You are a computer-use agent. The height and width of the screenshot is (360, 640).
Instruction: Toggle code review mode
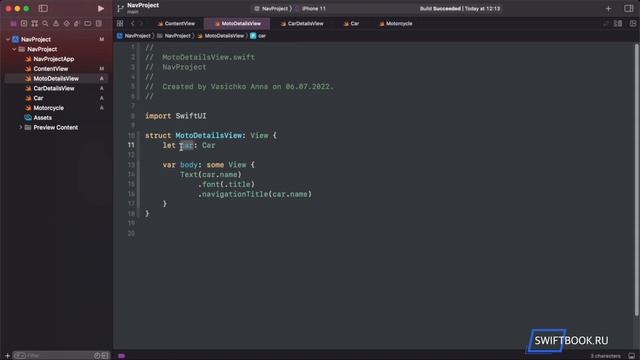606,24
